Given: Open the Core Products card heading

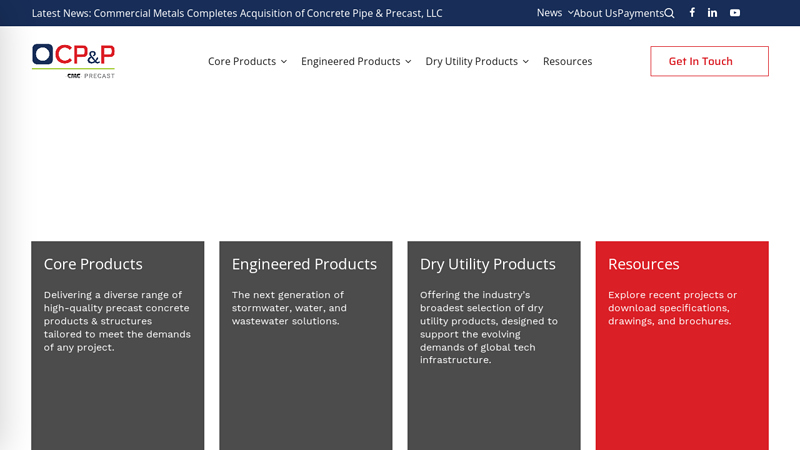Looking at the screenshot, I should [93, 264].
